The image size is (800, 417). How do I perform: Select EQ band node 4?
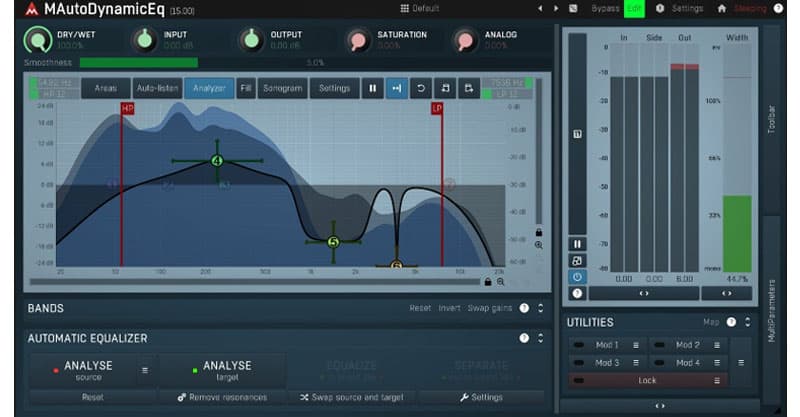point(217,161)
